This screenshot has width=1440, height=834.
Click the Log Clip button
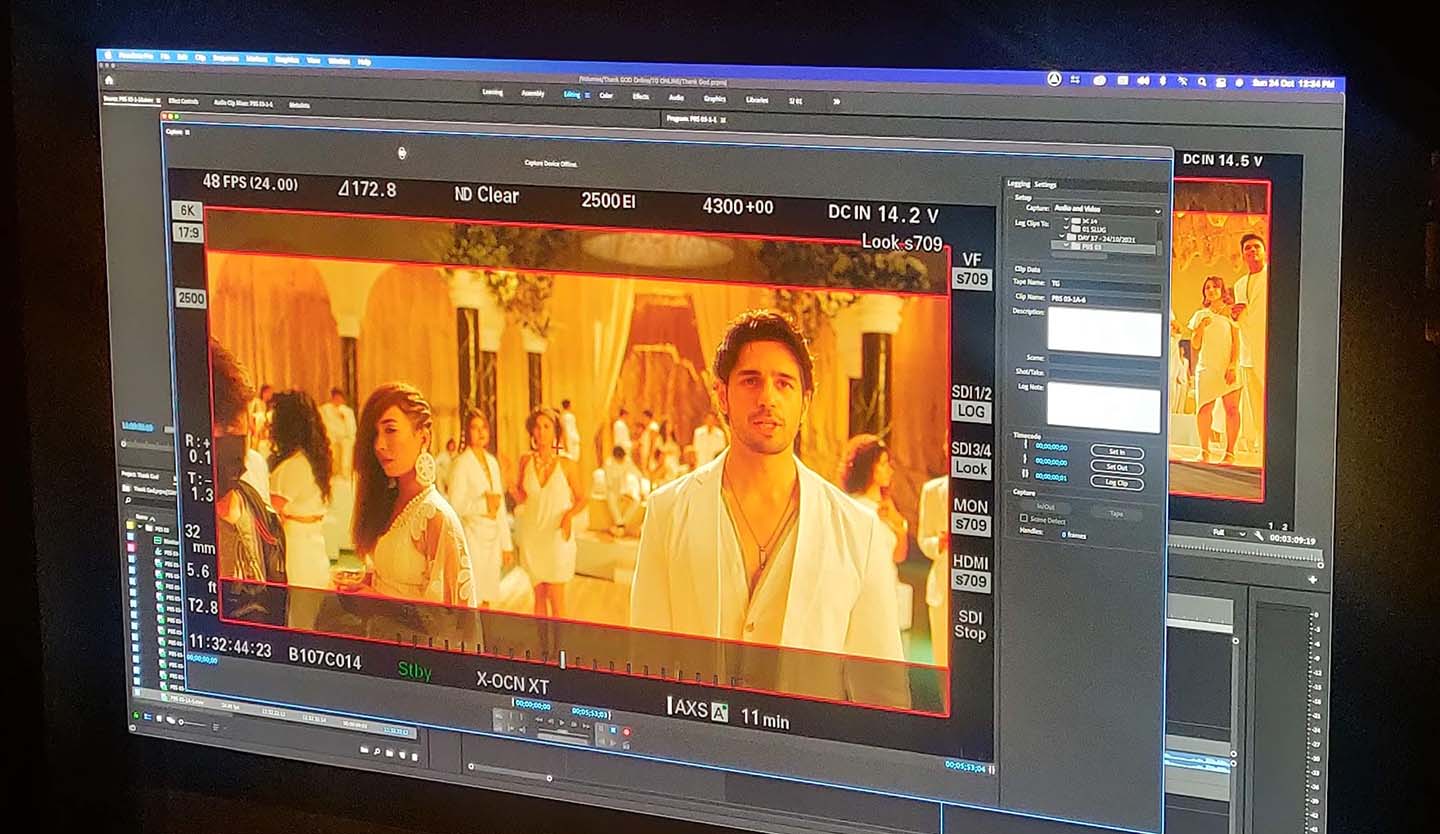pos(1117,483)
